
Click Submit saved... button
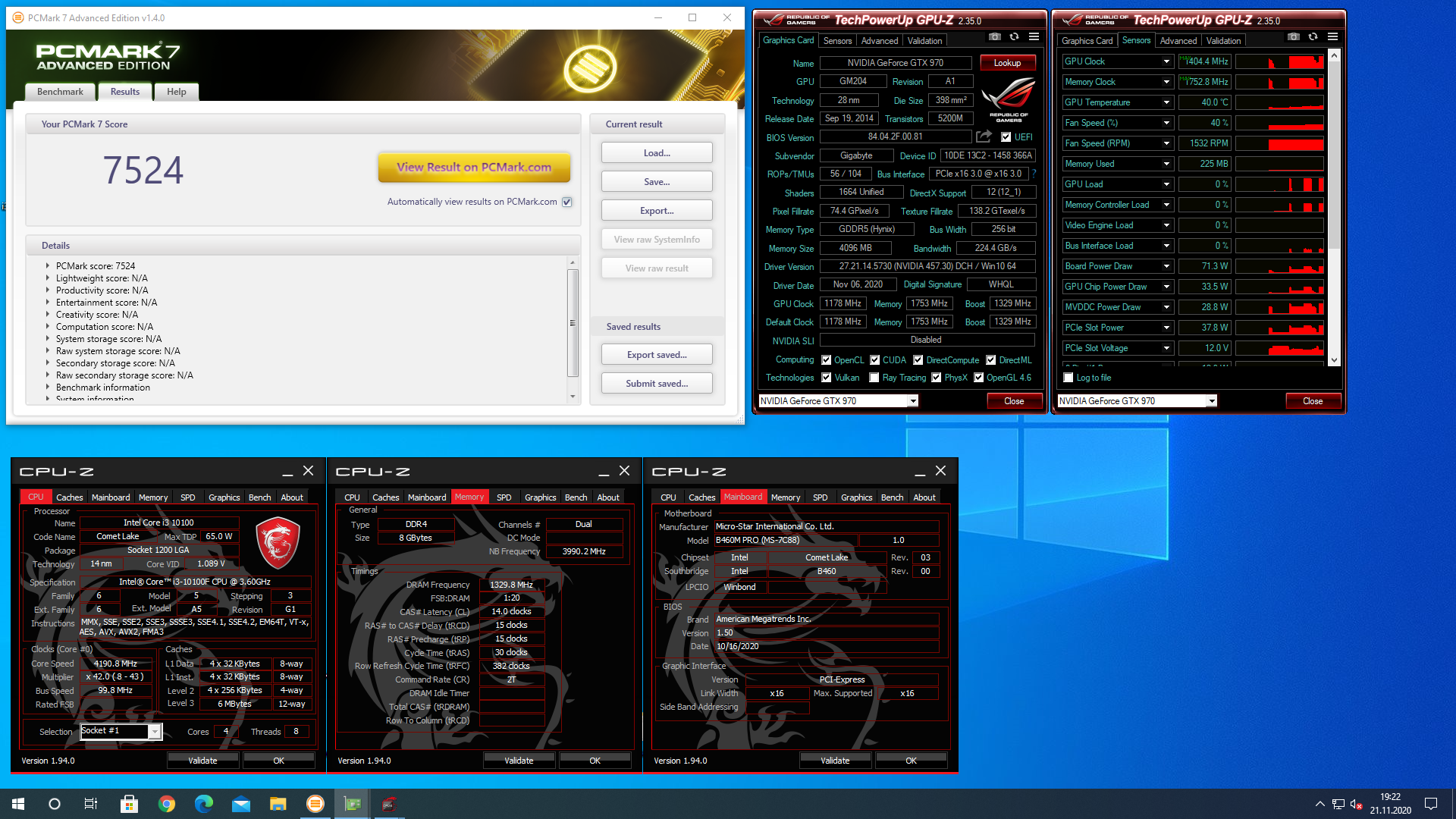pyautogui.click(x=657, y=384)
